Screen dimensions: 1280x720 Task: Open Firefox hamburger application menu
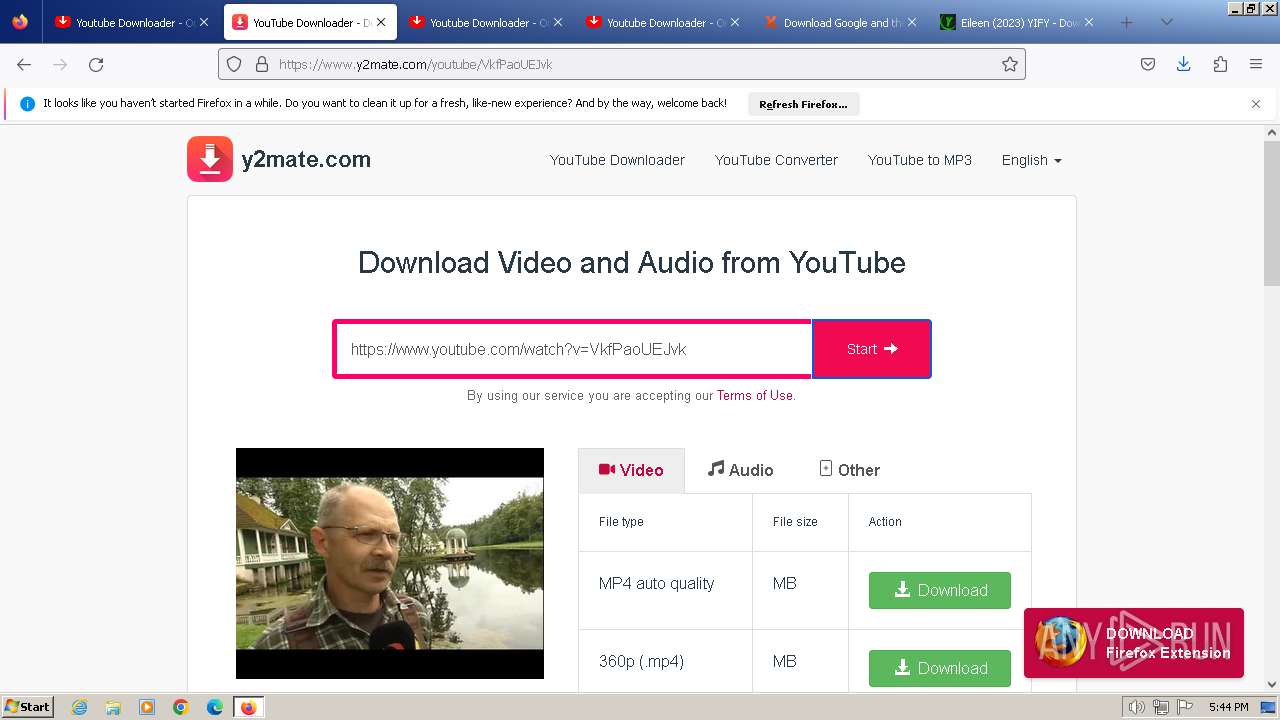[1256, 64]
